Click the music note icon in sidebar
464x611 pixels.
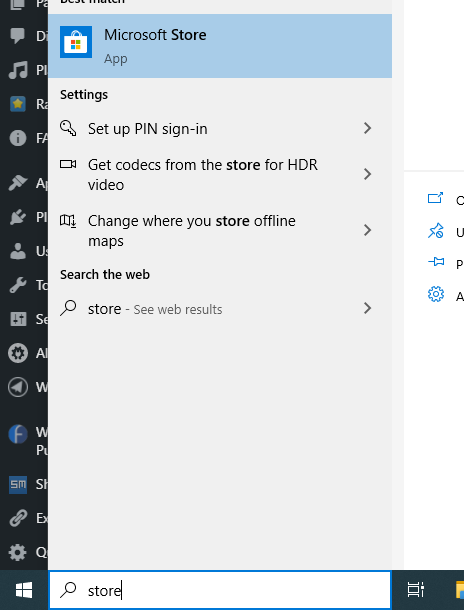coord(18,70)
